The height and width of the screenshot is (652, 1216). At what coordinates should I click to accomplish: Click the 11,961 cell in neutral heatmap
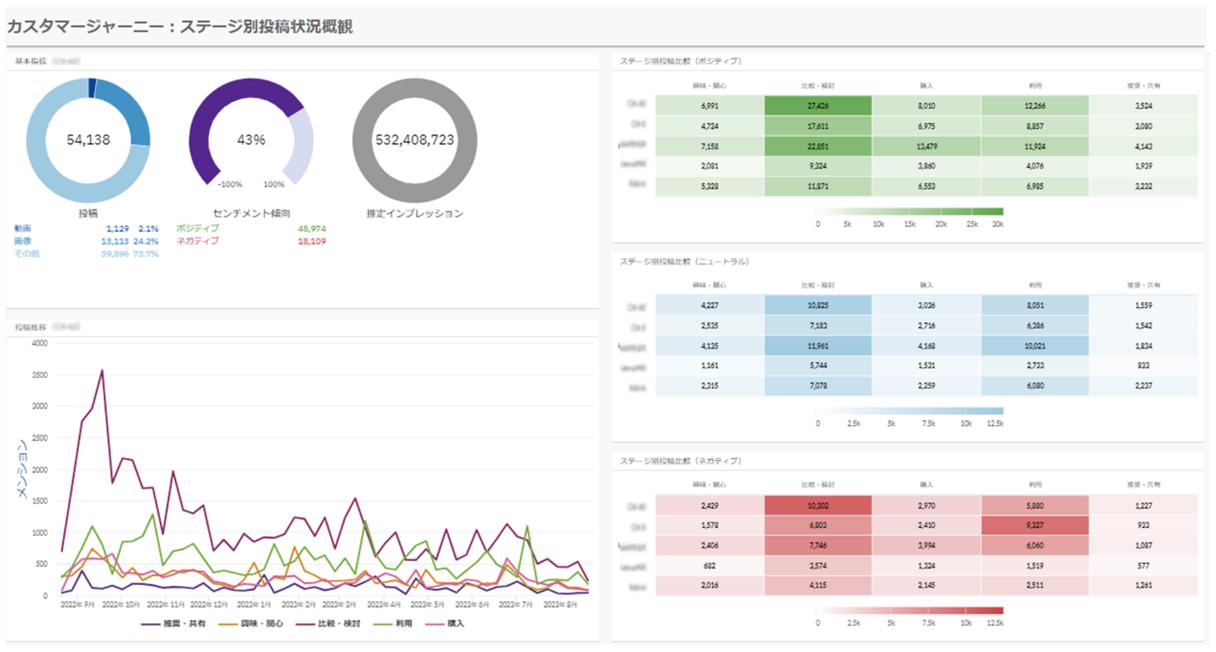pyautogui.click(x=818, y=347)
